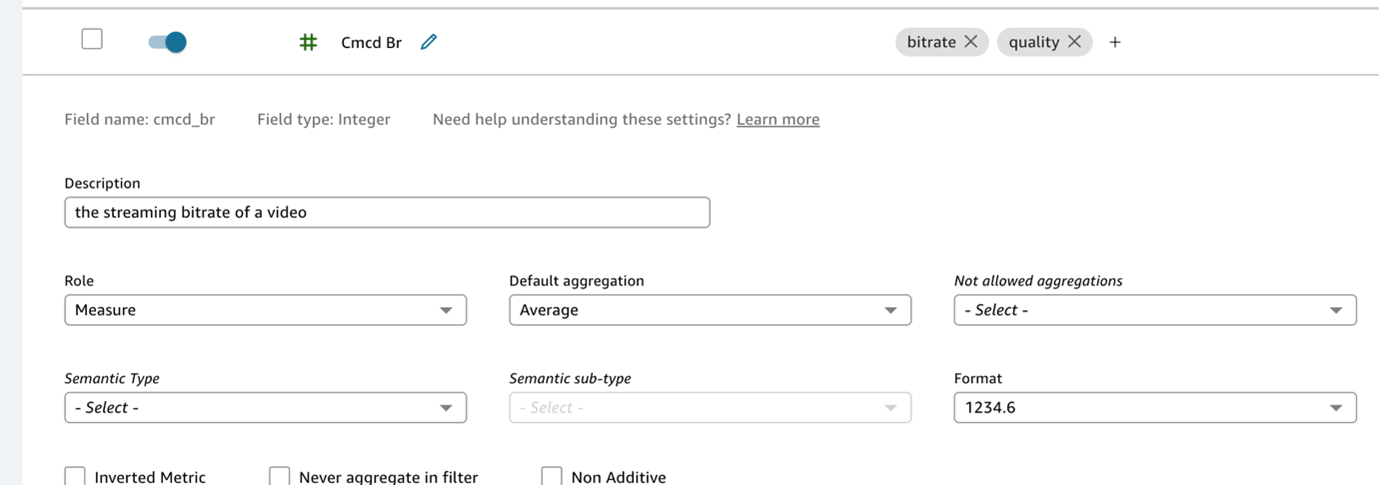The width and height of the screenshot is (1379, 485).
Task: Click the quality synonym tag label
Action: pyautogui.click(x=1034, y=42)
